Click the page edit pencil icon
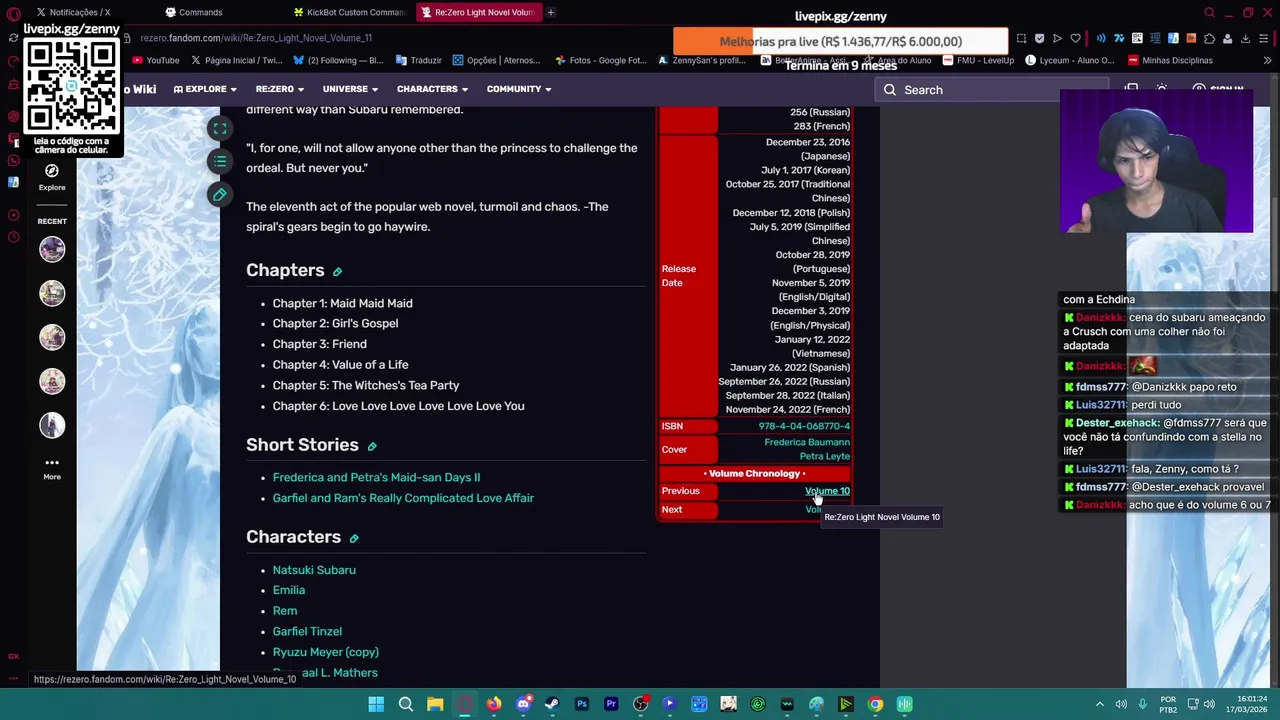 220,194
